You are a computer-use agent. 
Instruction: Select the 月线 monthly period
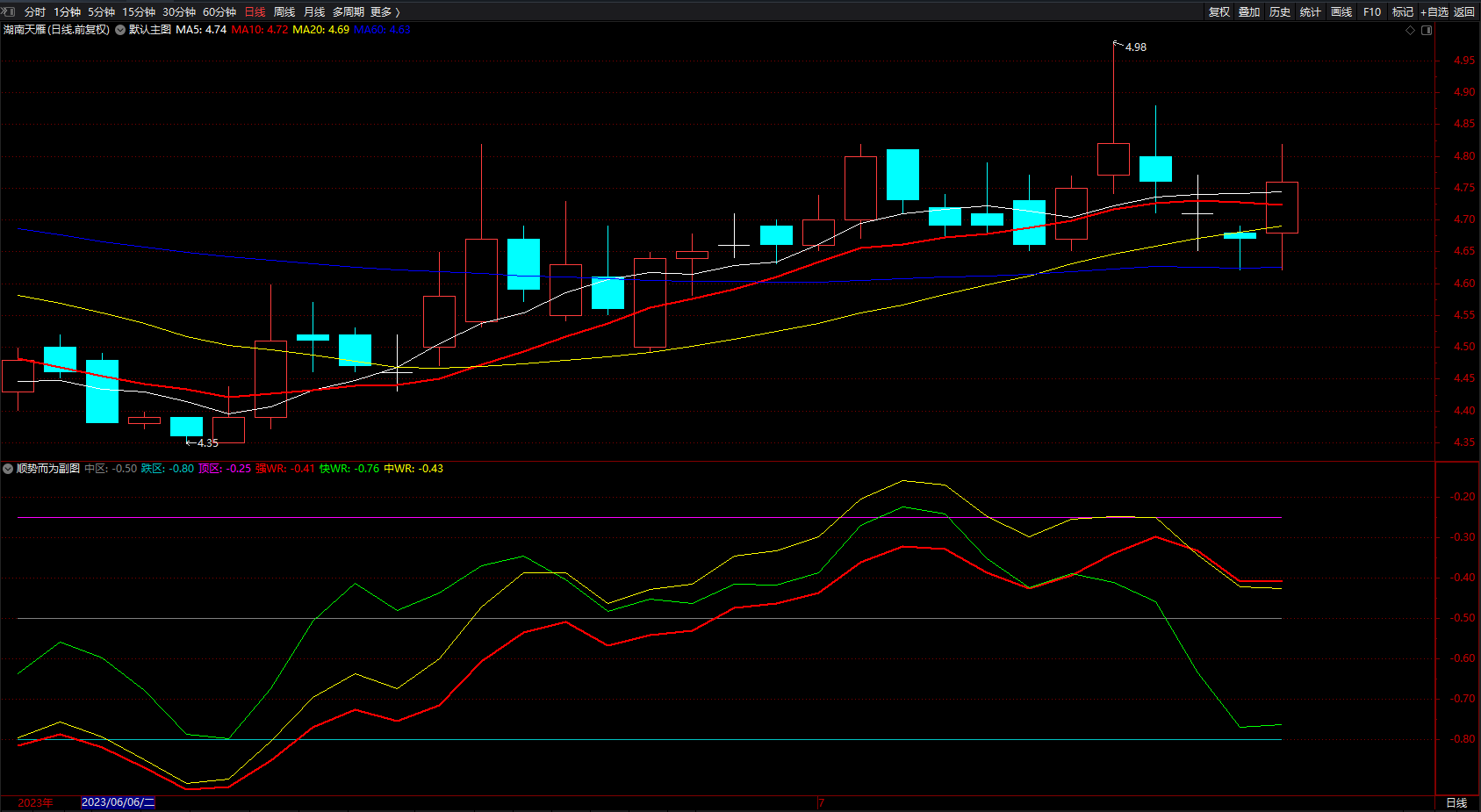tap(314, 11)
